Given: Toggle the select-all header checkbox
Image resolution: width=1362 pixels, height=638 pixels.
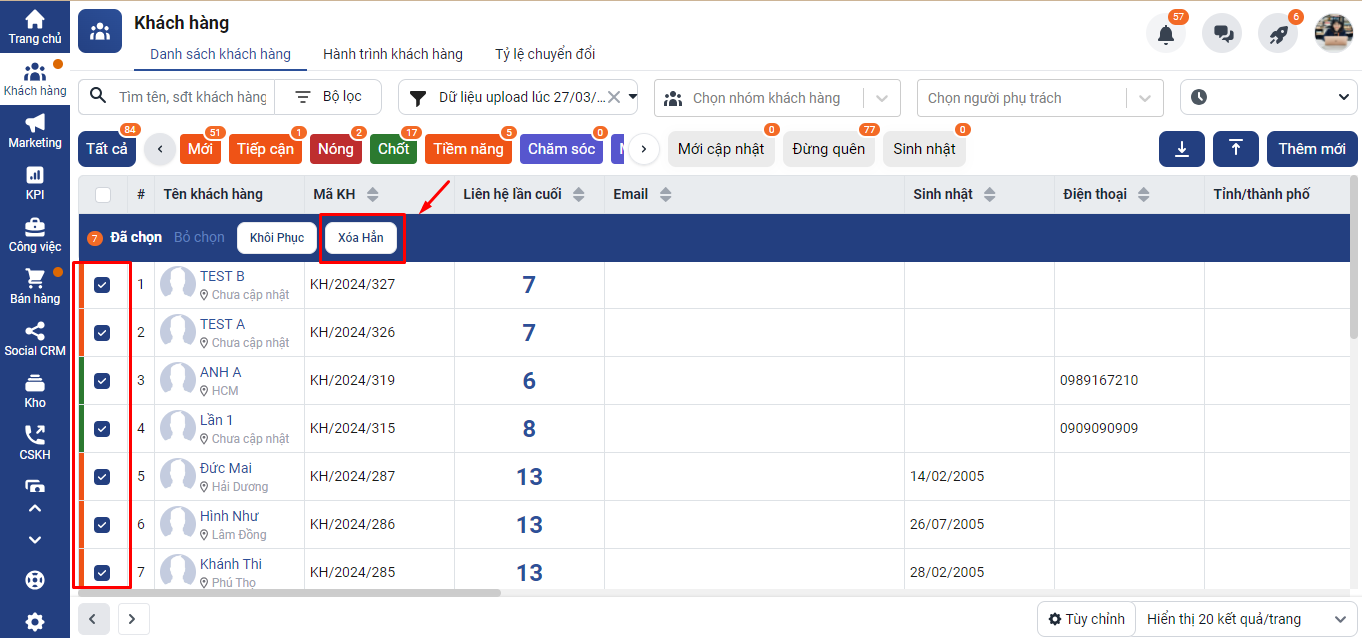Looking at the screenshot, I should 103,195.
